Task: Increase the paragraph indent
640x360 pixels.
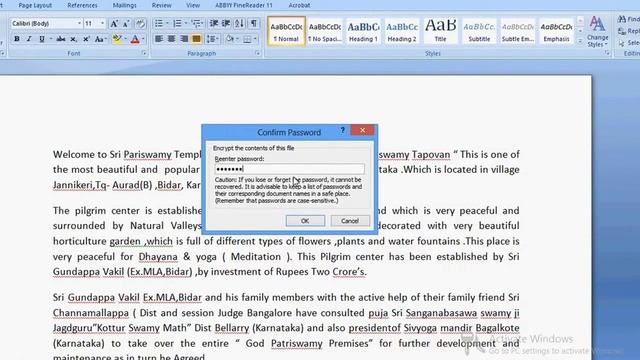Action: [x=226, y=23]
